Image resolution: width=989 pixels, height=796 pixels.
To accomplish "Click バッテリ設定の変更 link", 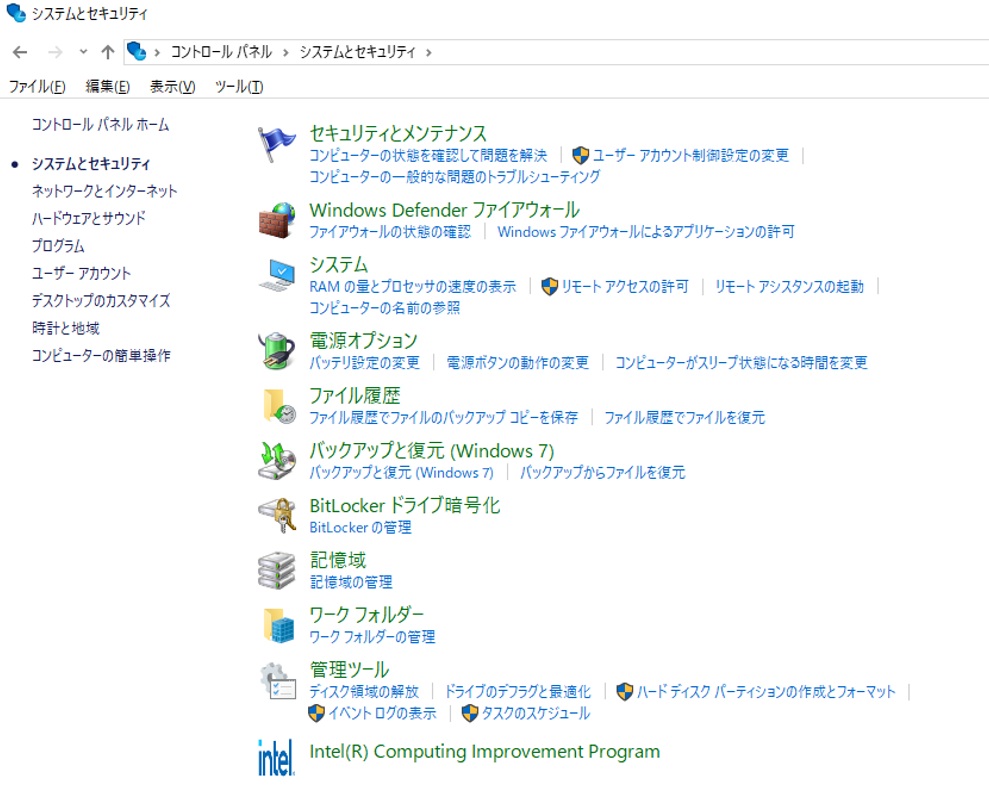I will point(365,362).
